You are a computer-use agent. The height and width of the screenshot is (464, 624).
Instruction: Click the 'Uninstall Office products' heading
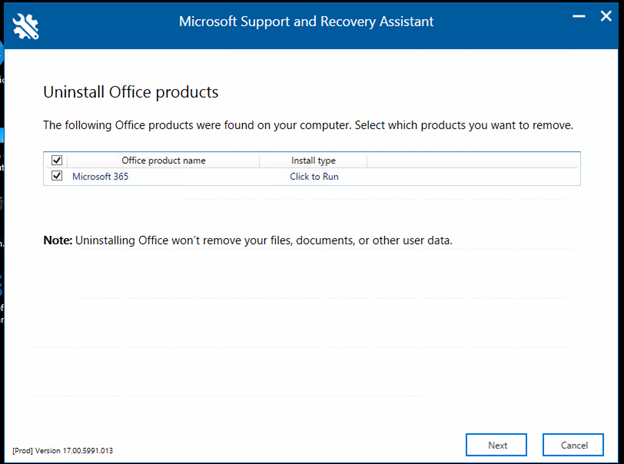tap(130, 92)
